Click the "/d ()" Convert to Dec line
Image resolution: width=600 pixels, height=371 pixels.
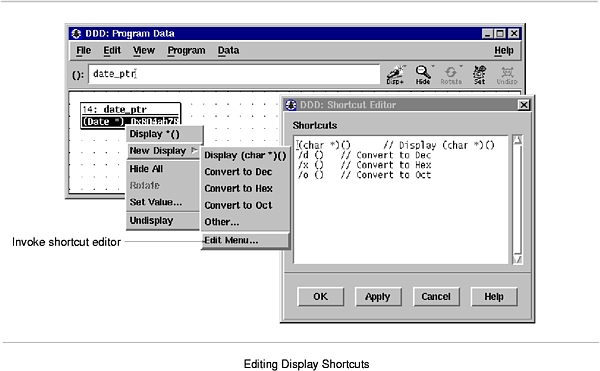point(365,155)
